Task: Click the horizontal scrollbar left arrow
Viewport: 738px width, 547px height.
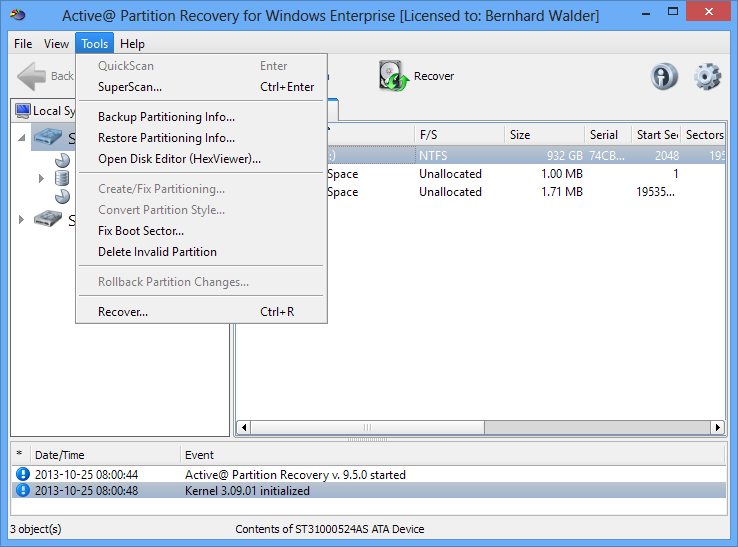Action: tap(244, 427)
